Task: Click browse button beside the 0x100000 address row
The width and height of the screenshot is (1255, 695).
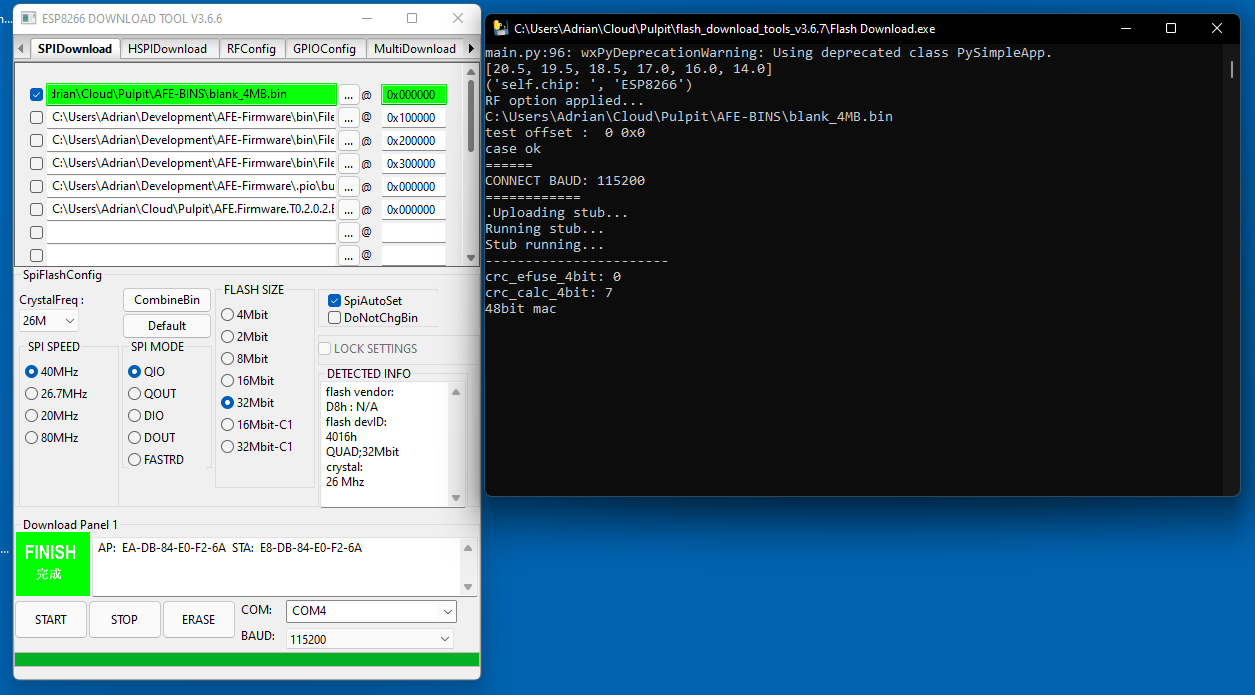Action: (348, 118)
